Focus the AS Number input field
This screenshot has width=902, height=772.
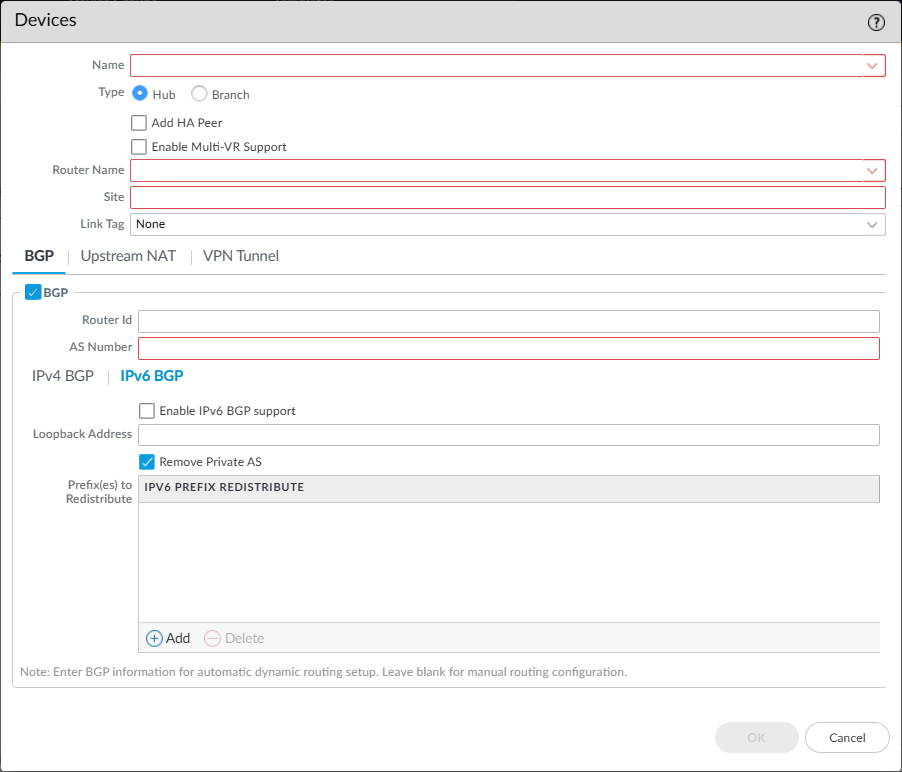[508, 348]
